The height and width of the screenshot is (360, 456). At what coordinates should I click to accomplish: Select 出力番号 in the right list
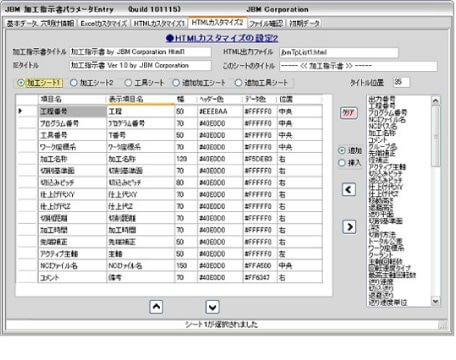click(x=382, y=99)
